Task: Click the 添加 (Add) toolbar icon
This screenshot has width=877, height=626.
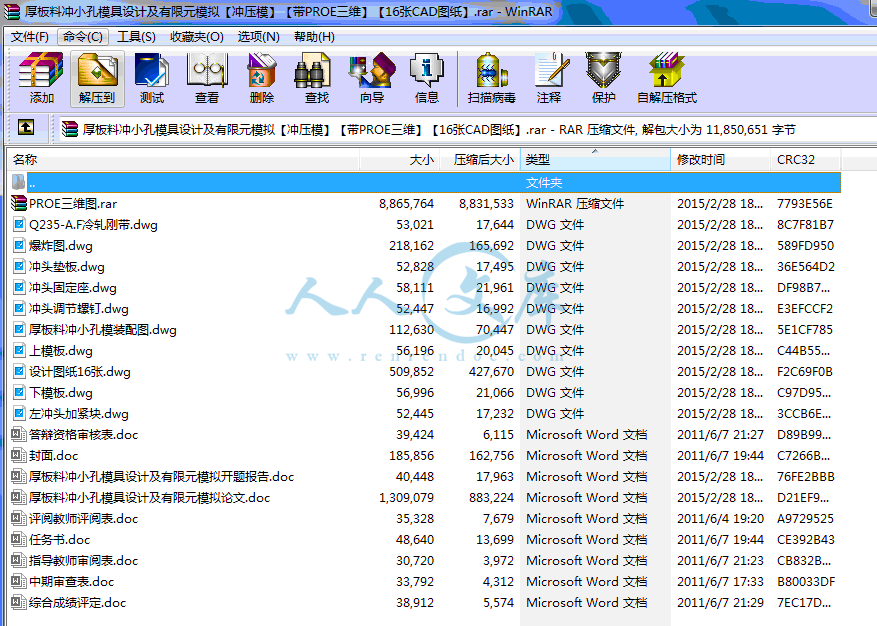Action: (41, 78)
